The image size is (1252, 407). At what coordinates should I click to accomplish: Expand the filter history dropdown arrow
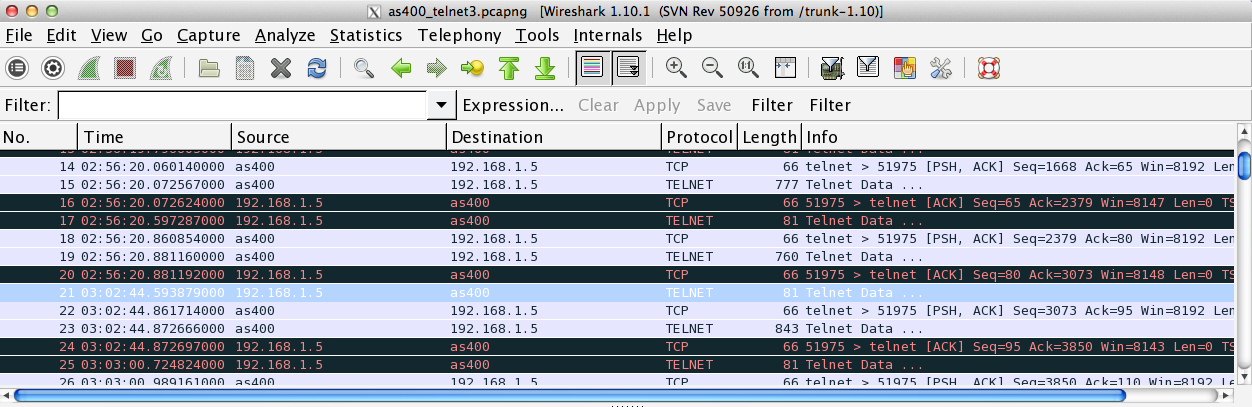tap(441, 105)
